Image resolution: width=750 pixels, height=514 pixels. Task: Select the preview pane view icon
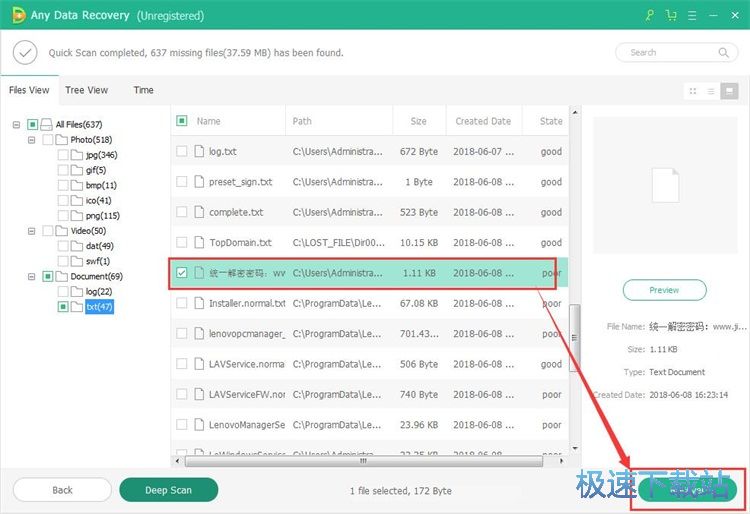click(728, 91)
